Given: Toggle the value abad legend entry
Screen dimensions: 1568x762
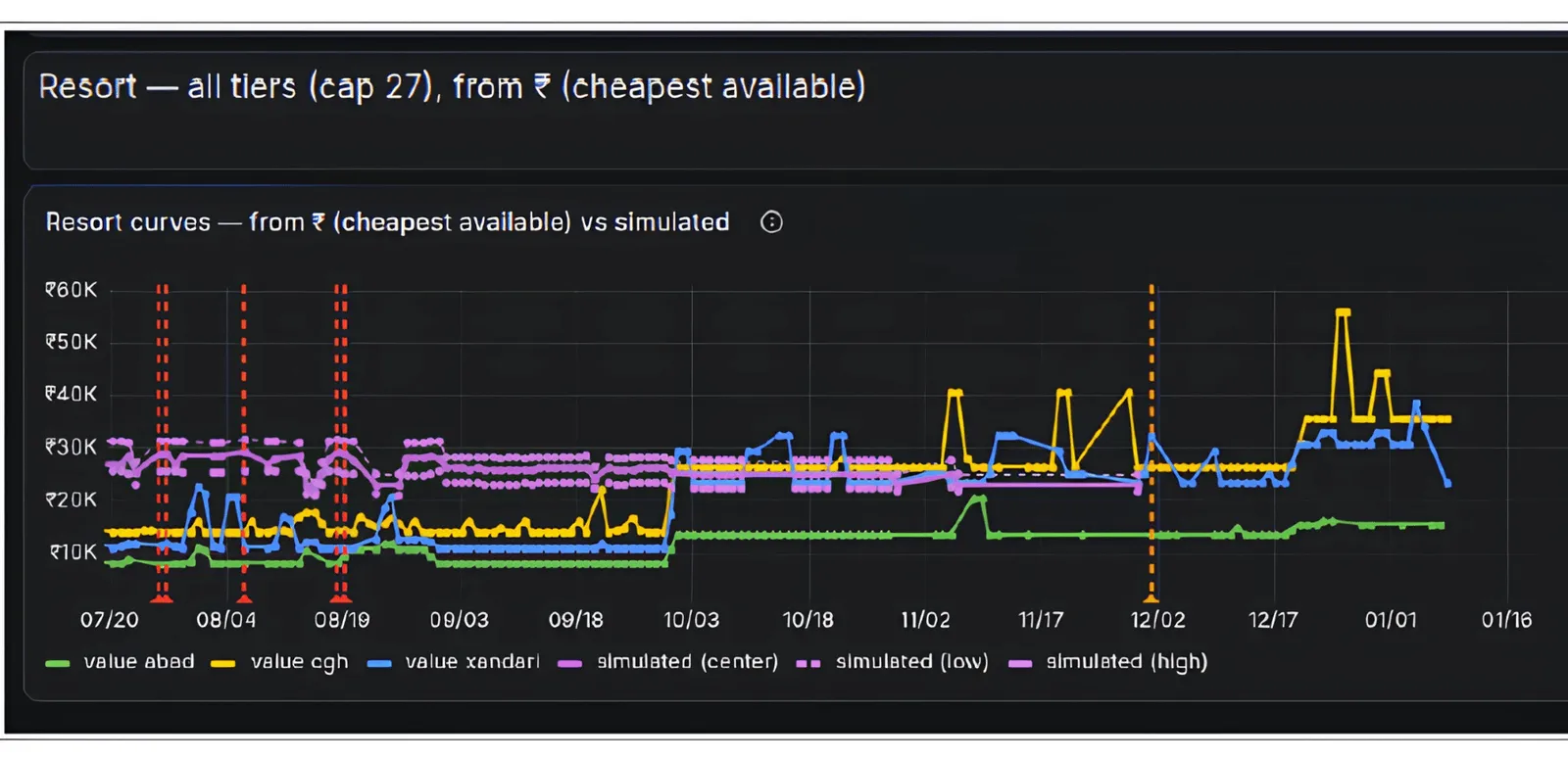Looking at the screenshot, I should 121,662.
